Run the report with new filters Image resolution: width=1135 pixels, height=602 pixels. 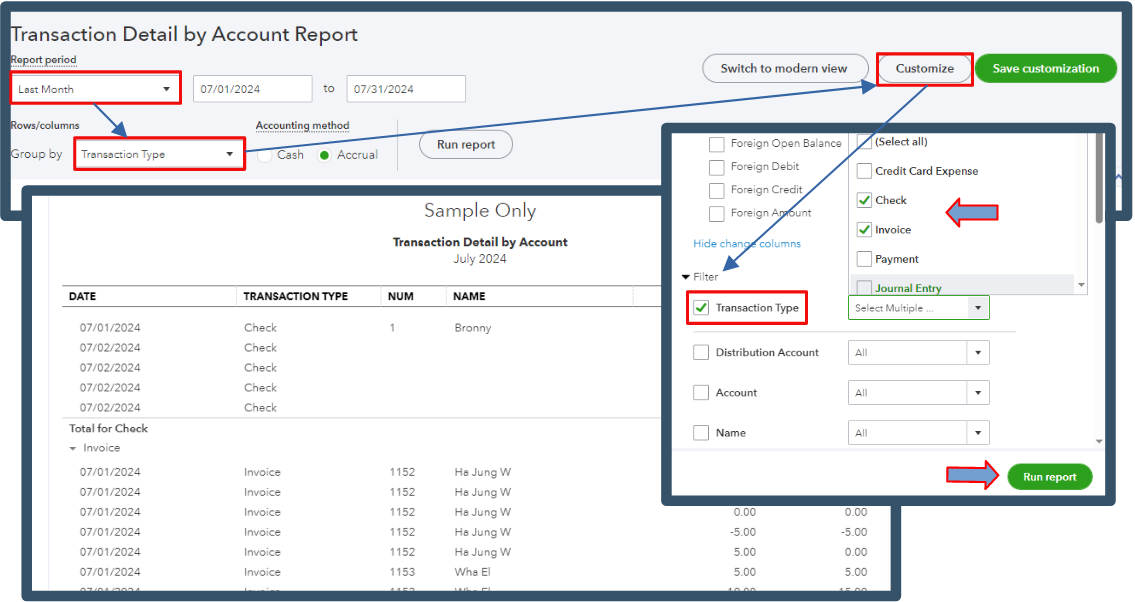(x=1050, y=477)
